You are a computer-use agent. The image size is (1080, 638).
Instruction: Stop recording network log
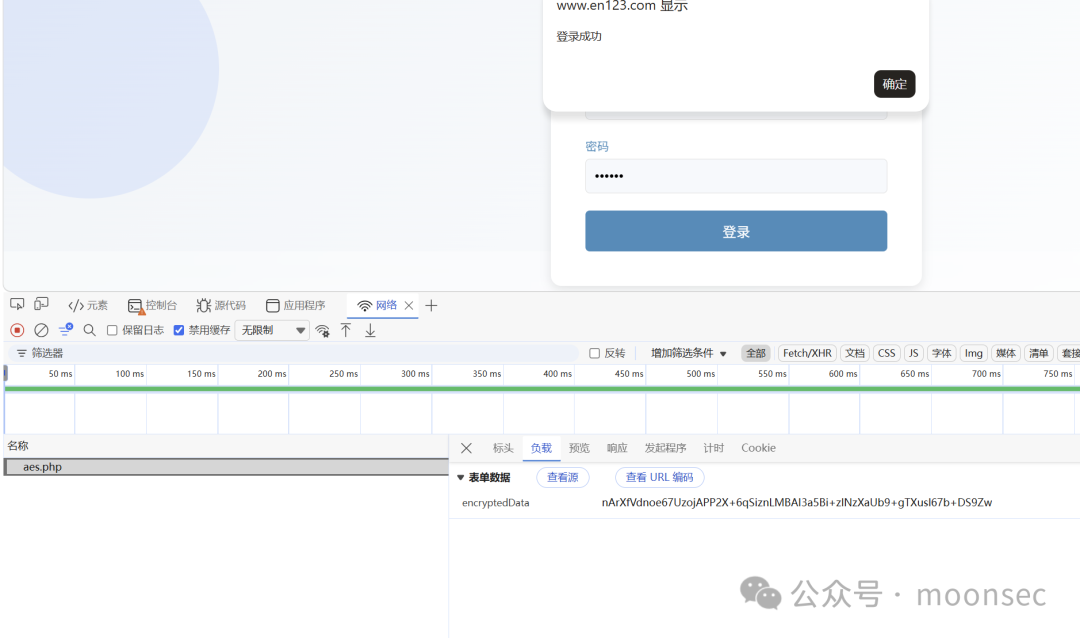click(x=17, y=330)
